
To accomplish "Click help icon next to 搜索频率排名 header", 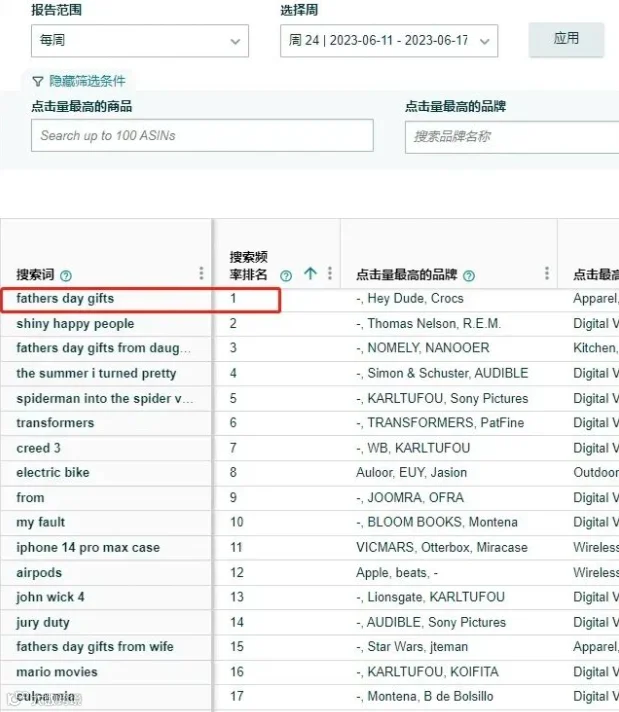I will coord(286,276).
